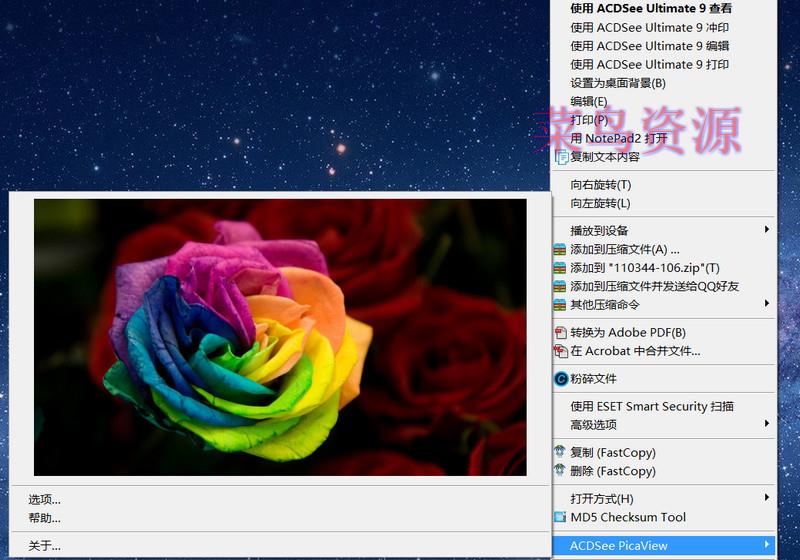Select highlighted ACDSee PicaView entry
The height and width of the screenshot is (560, 800).
(663, 545)
